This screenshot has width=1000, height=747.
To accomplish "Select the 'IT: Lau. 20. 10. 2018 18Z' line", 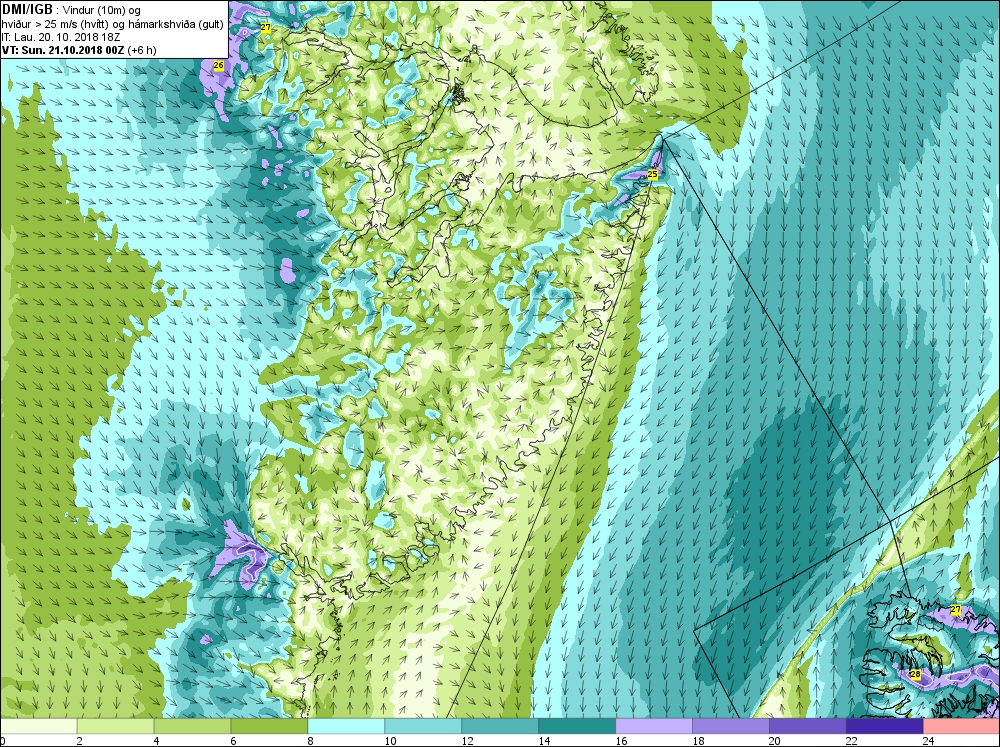I will coord(61,37).
